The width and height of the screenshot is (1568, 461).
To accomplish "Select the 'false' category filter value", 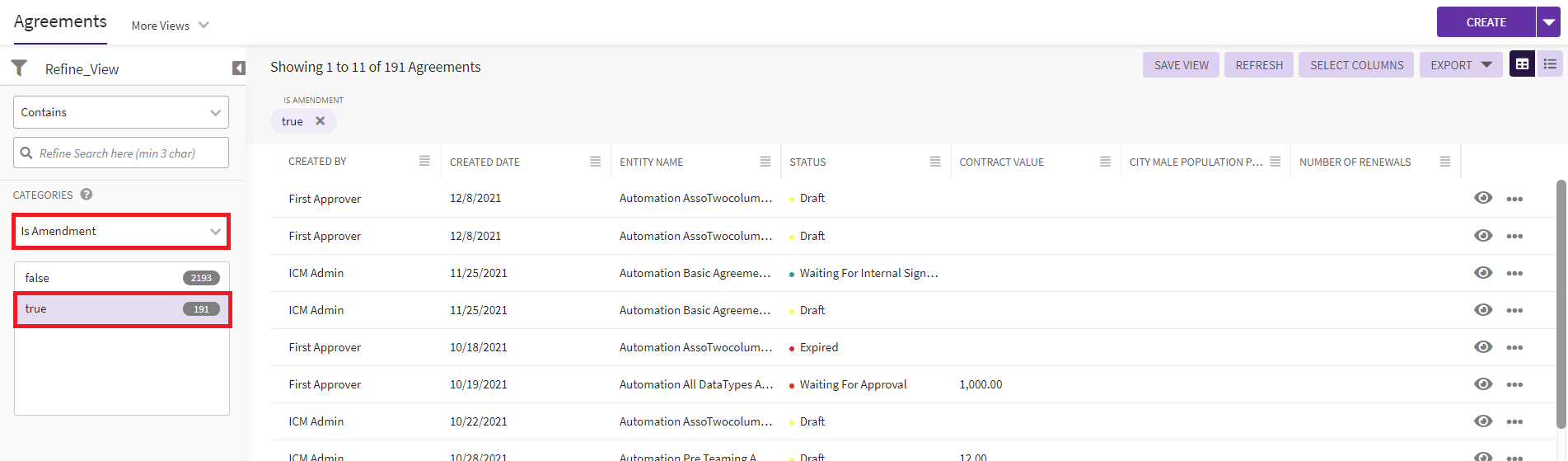I will point(121,278).
